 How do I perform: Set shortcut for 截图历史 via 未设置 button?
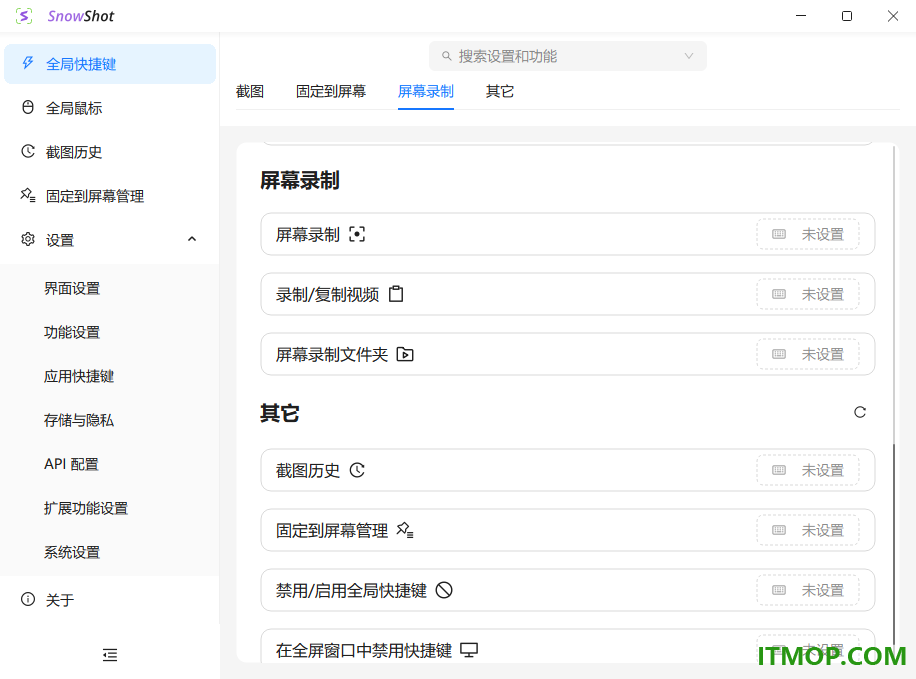(x=808, y=470)
